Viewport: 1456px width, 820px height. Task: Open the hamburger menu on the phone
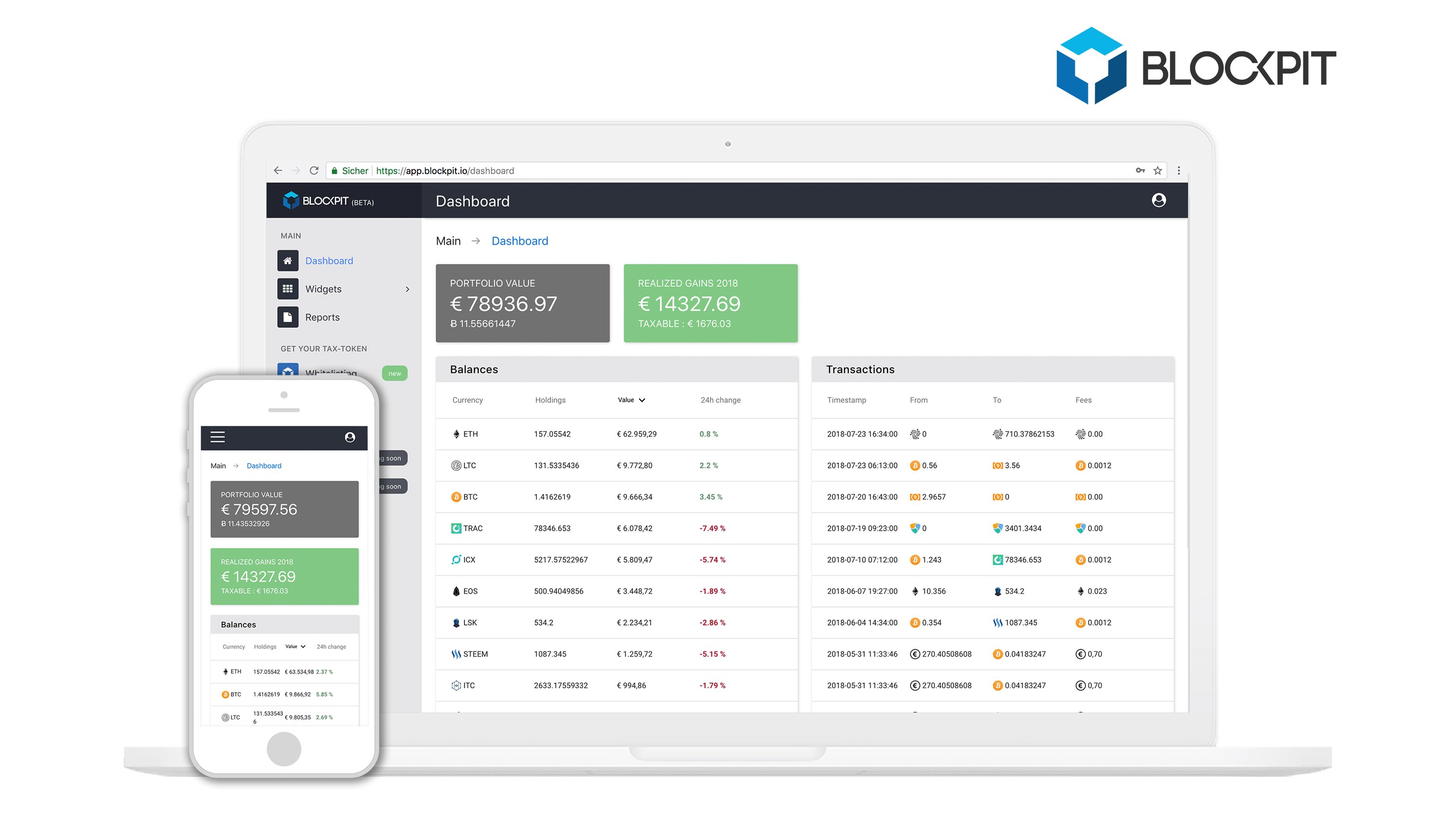pyautogui.click(x=217, y=437)
